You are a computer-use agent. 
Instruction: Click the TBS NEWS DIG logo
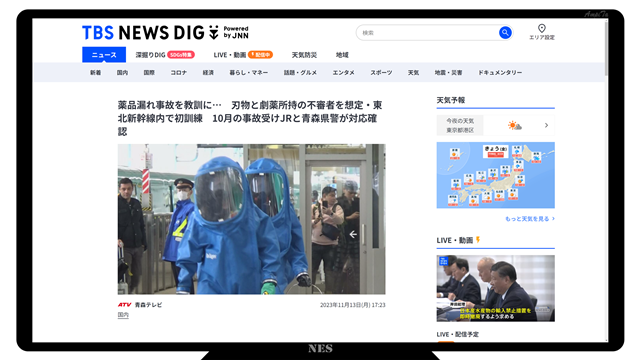pyautogui.click(x=165, y=33)
